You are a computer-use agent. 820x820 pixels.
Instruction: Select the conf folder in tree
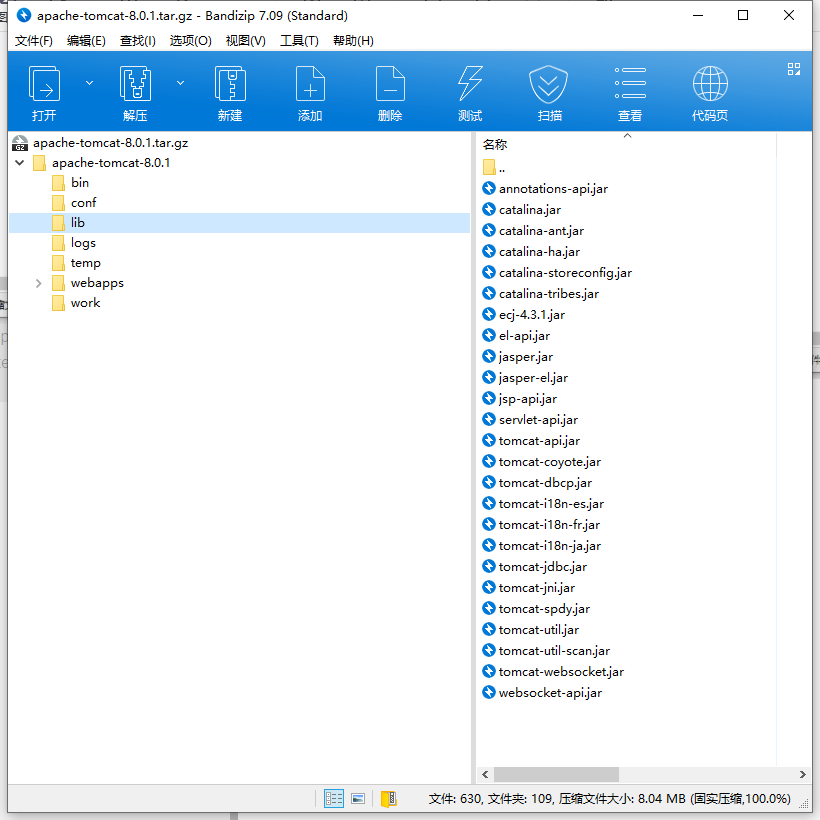pyautogui.click(x=84, y=202)
